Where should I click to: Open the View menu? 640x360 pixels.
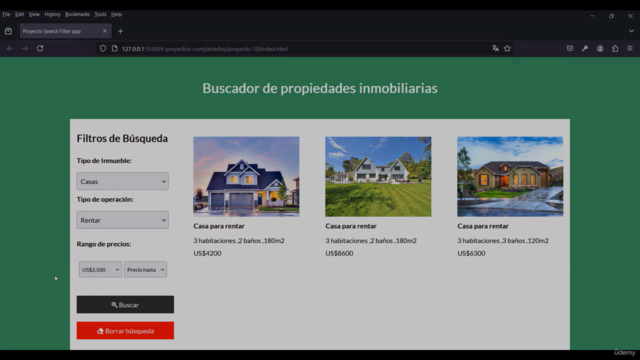[x=34, y=14]
